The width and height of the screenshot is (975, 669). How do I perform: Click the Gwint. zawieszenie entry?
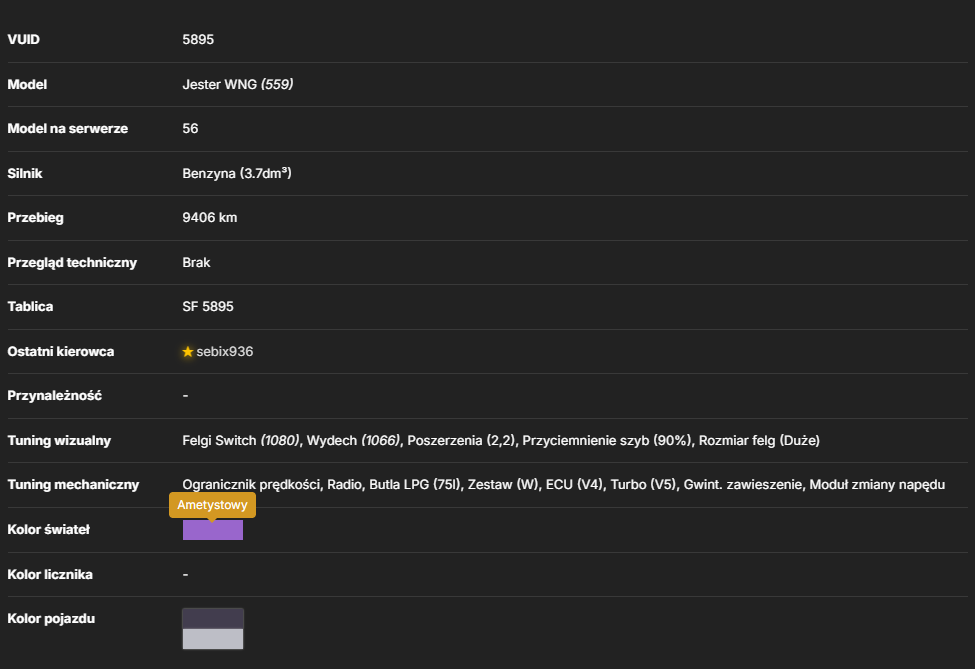pyautogui.click(x=742, y=485)
